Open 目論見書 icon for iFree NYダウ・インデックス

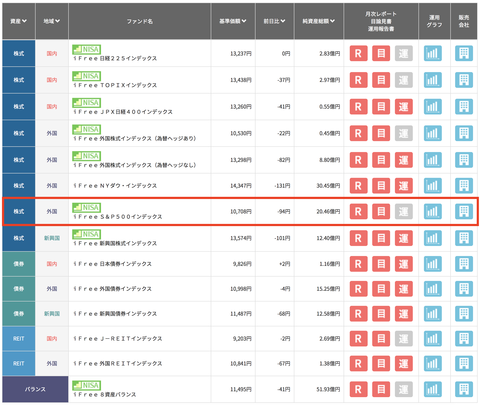coord(381,186)
